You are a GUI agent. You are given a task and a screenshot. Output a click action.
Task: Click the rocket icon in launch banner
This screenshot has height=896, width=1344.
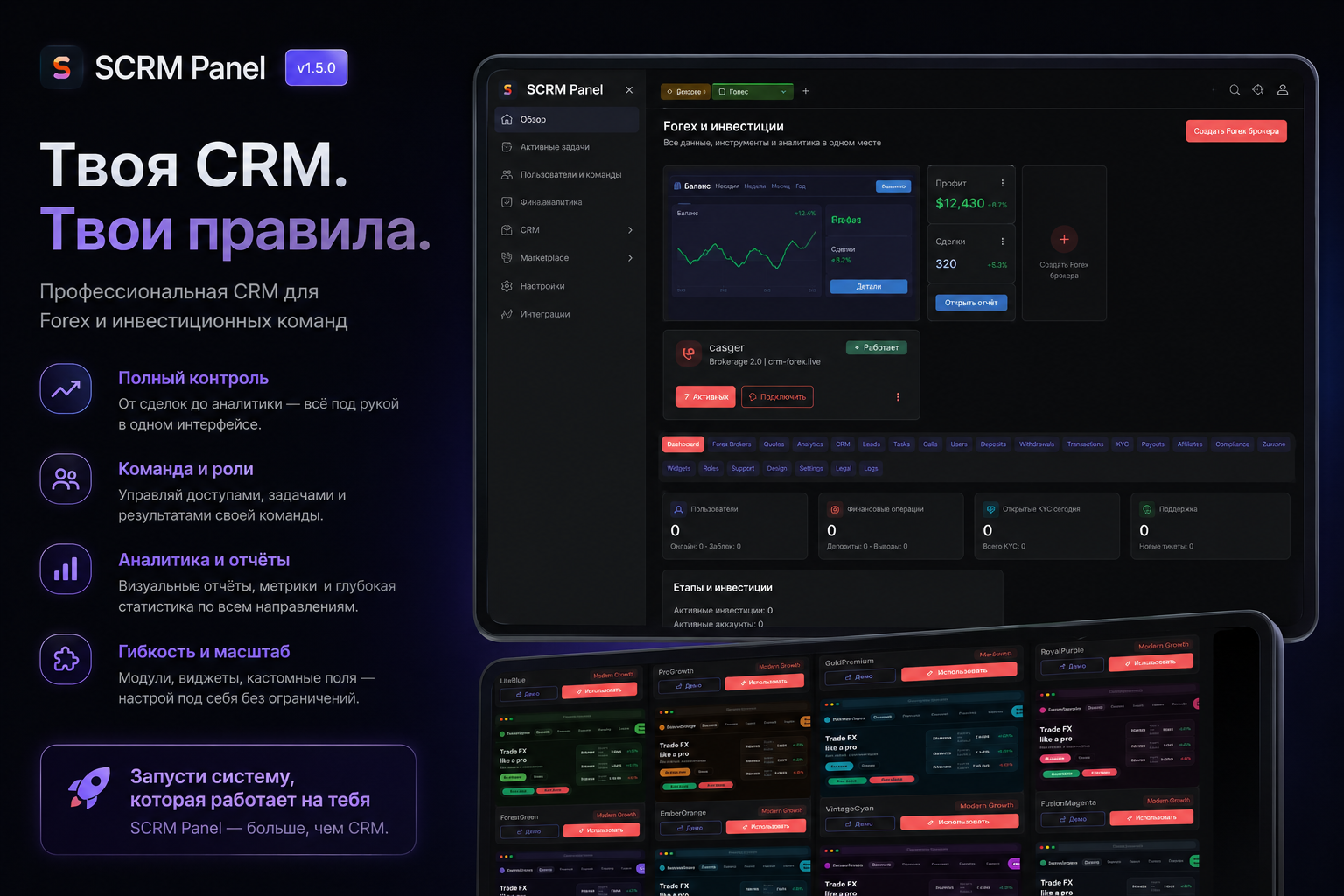tap(89, 787)
